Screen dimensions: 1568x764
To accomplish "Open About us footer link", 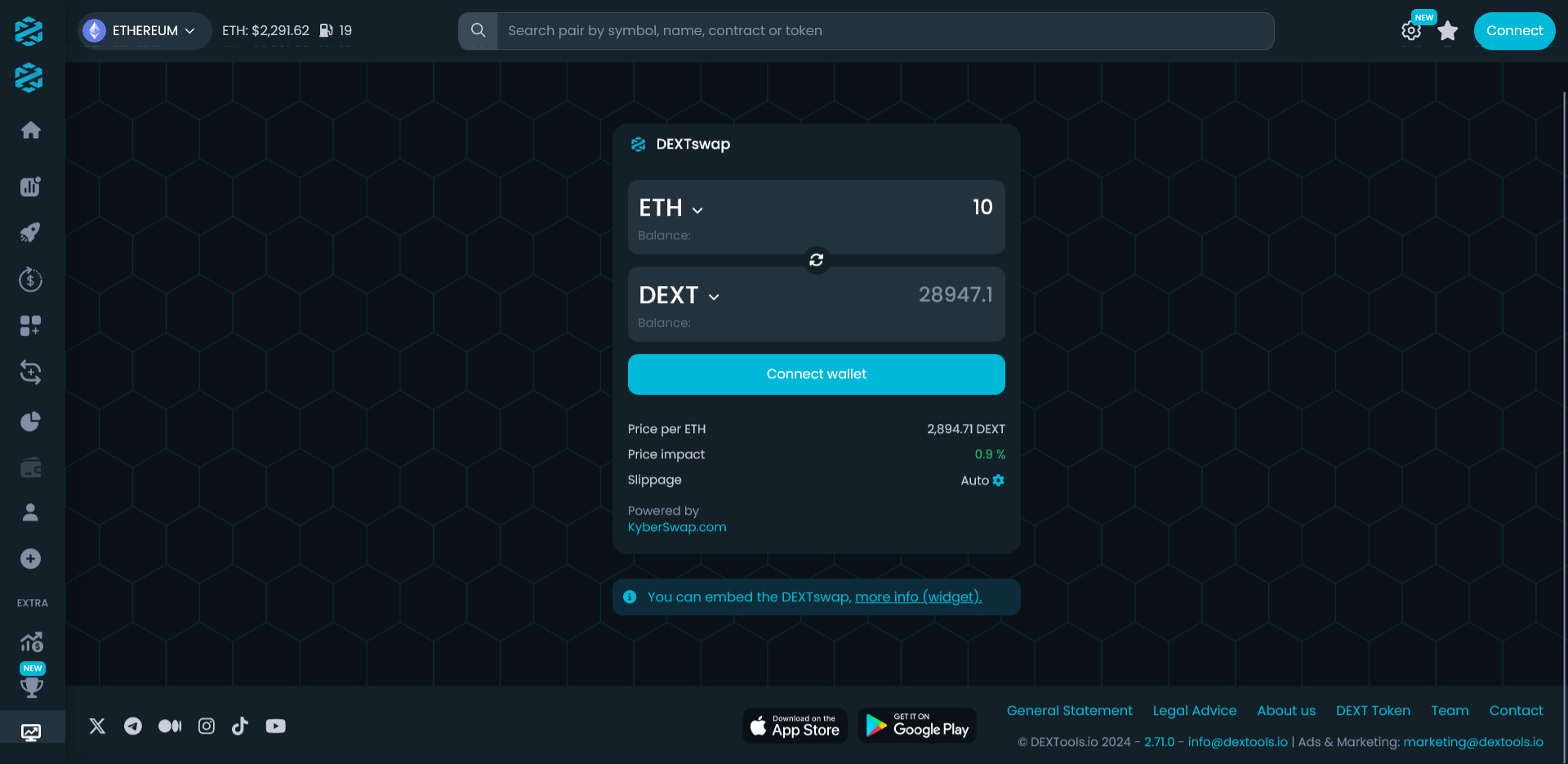I will point(1286,711).
